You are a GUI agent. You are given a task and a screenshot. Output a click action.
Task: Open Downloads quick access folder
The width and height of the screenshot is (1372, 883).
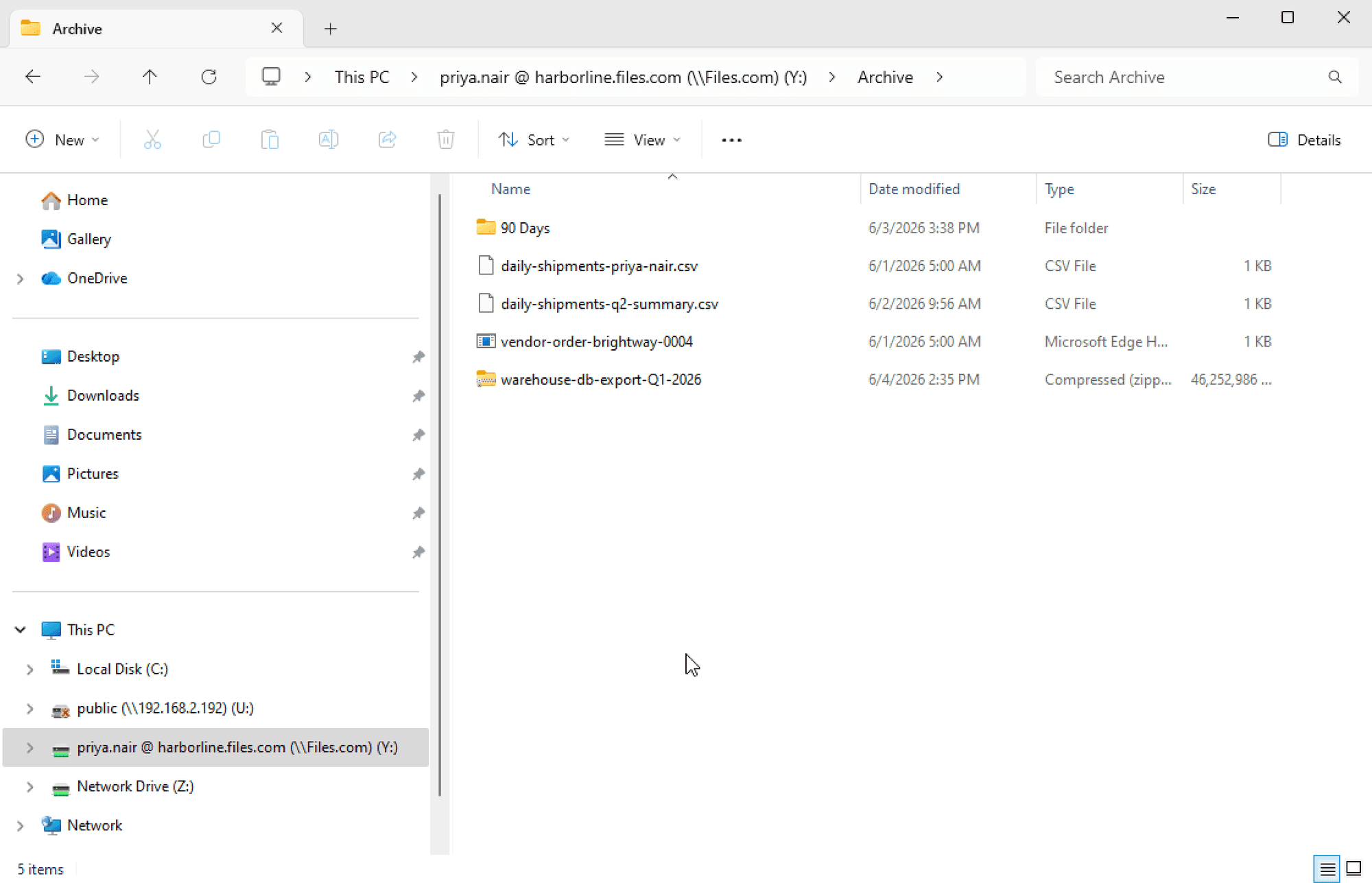click(x=90, y=395)
